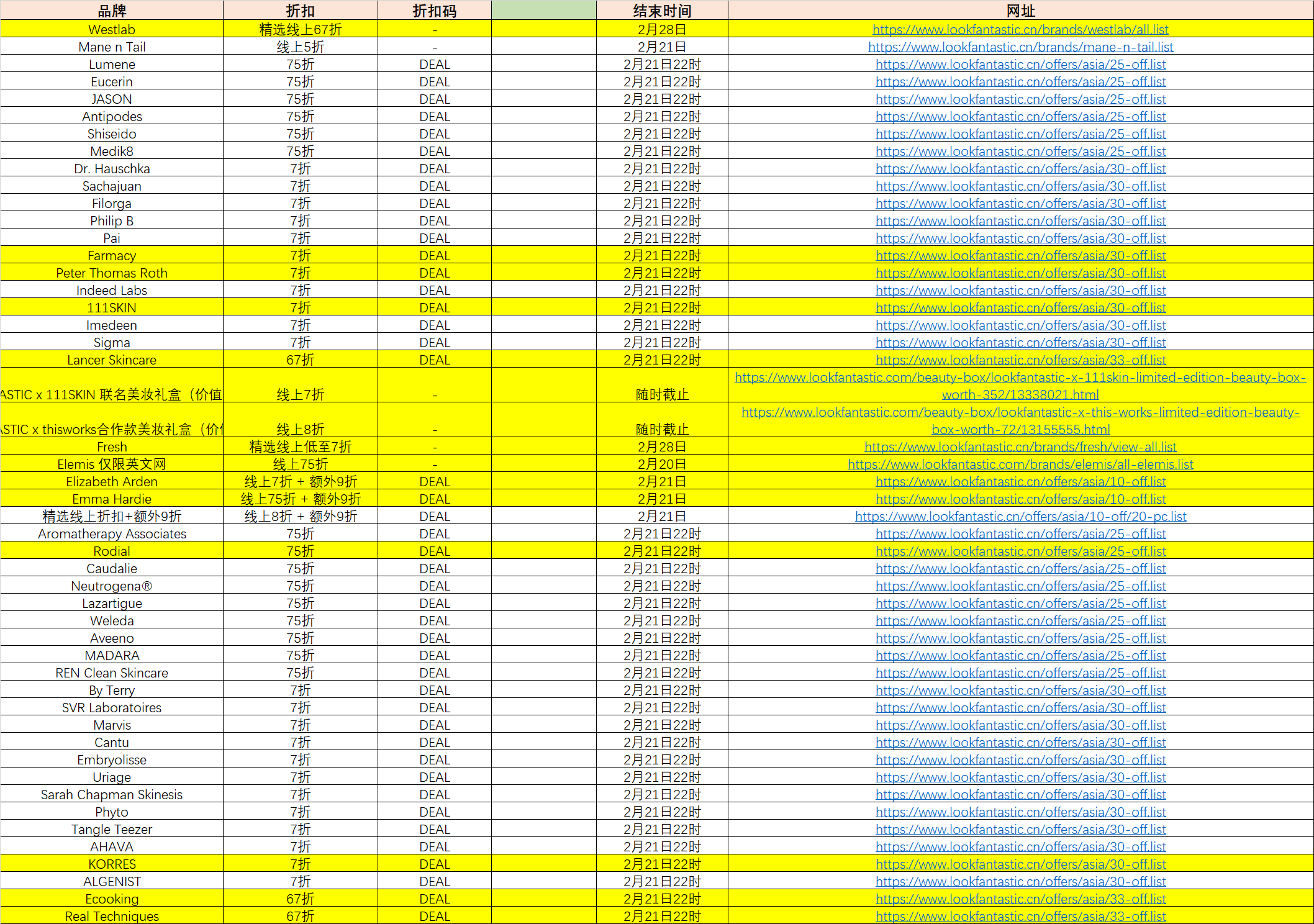Select the Antipodes brand cell
The width and height of the screenshot is (1314, 924).
click(112, 116)
